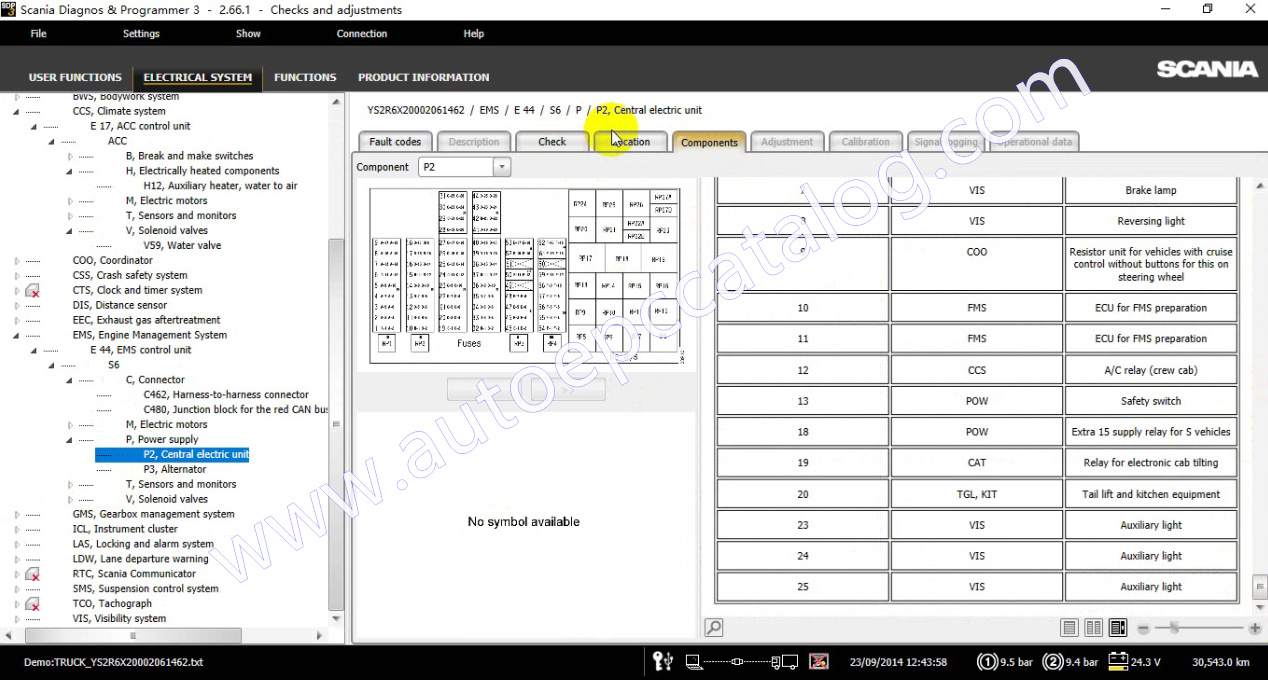Collapse the E 17 ACC control unit node

34,127
